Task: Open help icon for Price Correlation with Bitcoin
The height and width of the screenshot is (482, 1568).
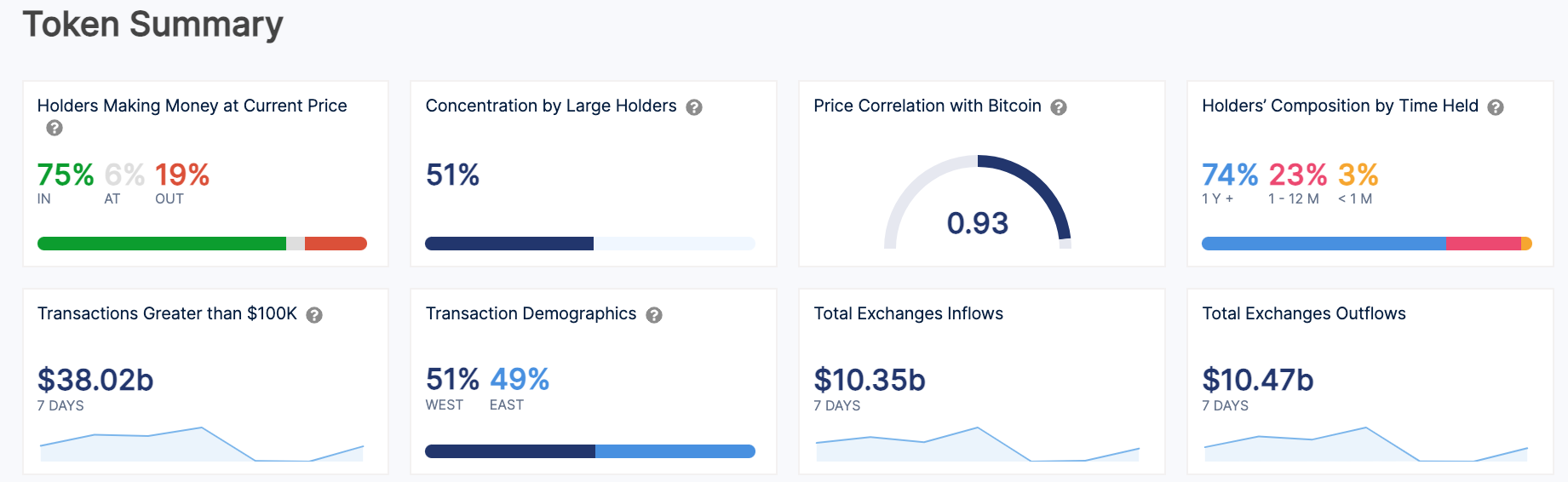Action: pos(1059,107)
